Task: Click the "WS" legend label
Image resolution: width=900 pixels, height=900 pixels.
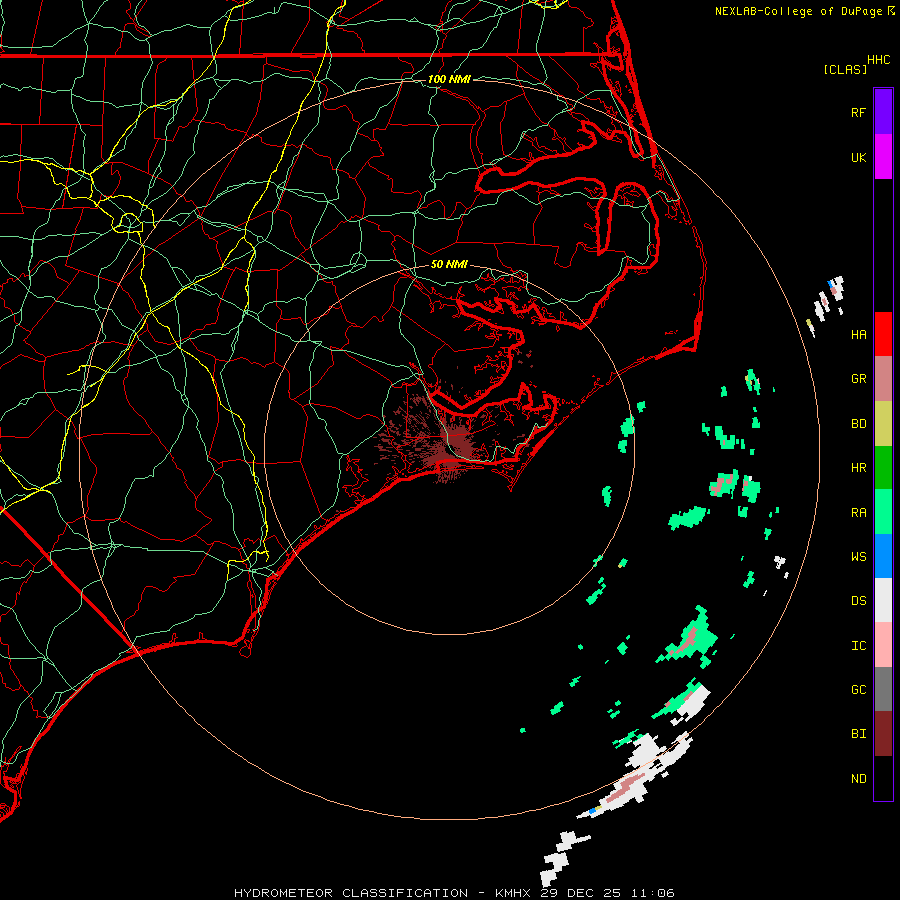Action: click(x=858, y=556)
